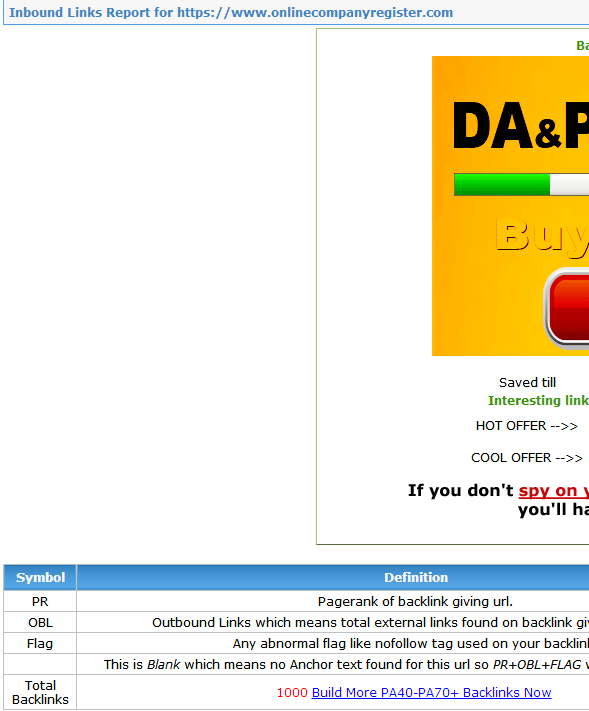
Task: Select the OBL symbol cell
Action: [40, 622]
